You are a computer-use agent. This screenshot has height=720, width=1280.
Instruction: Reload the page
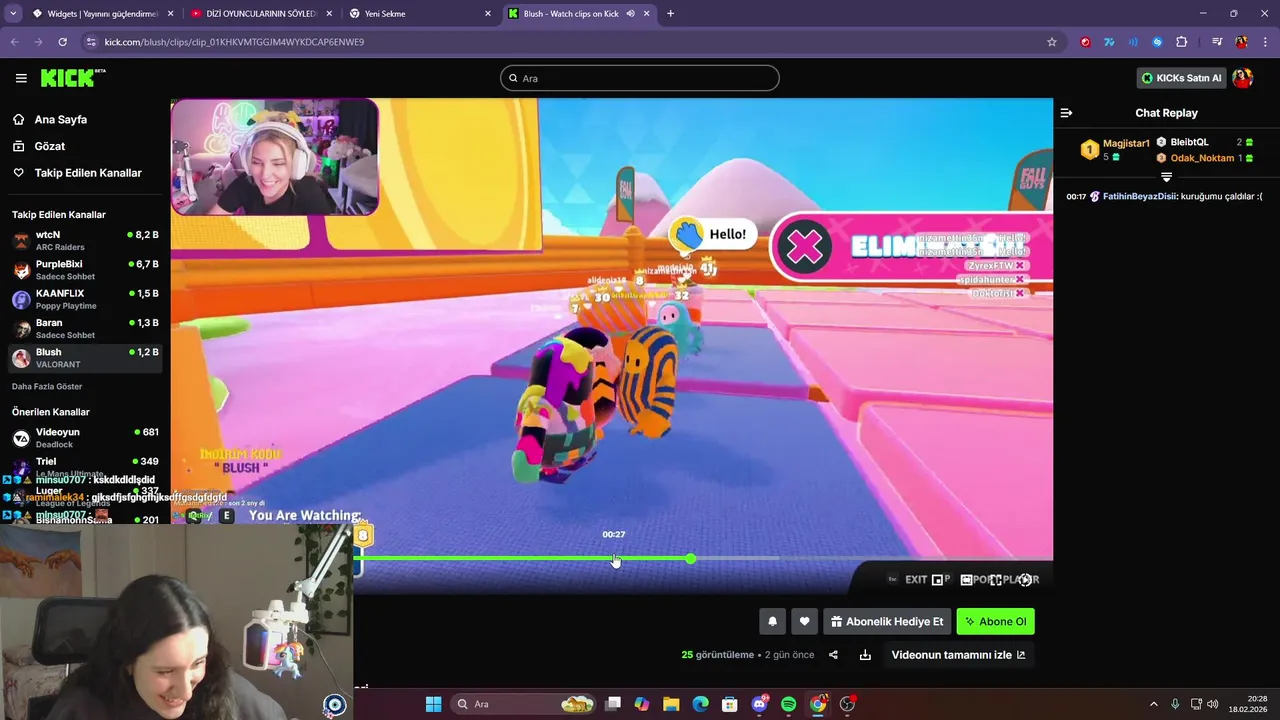[62, 42]
